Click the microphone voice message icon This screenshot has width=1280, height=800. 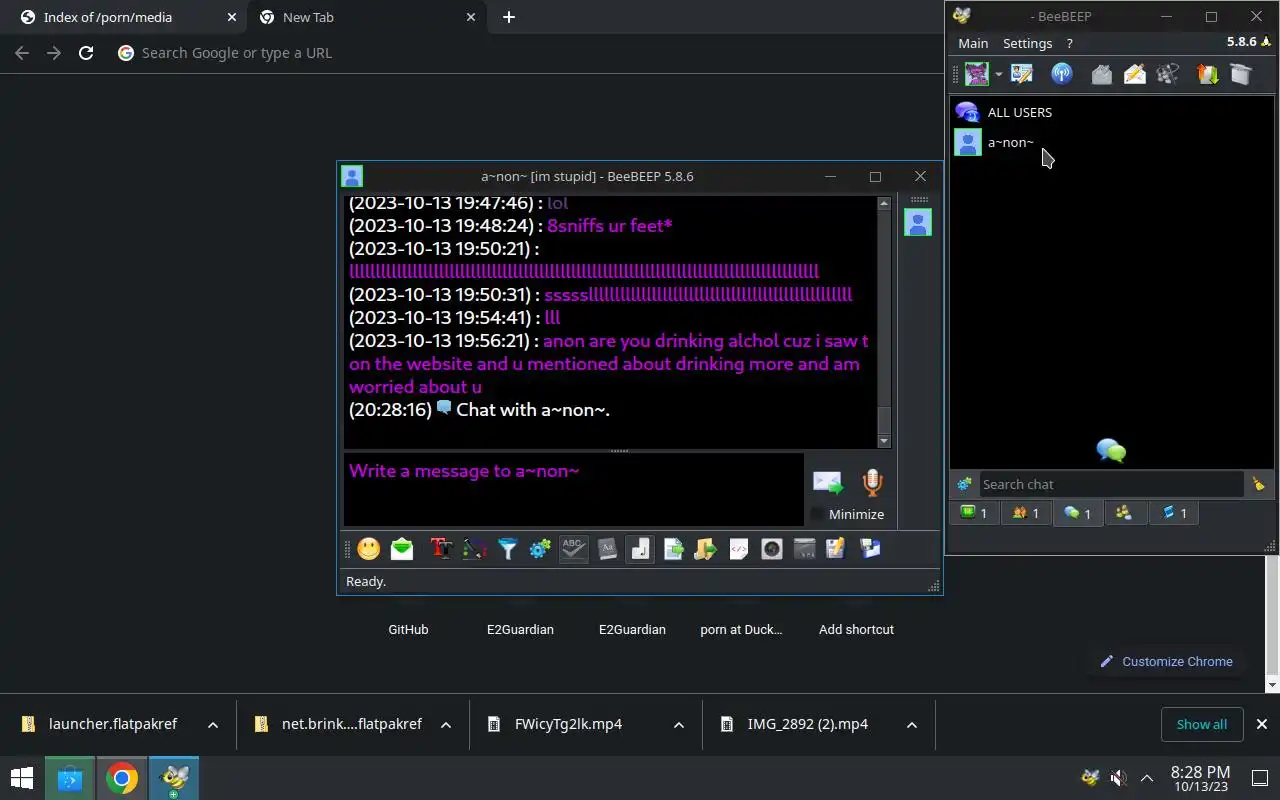point(872,483)
